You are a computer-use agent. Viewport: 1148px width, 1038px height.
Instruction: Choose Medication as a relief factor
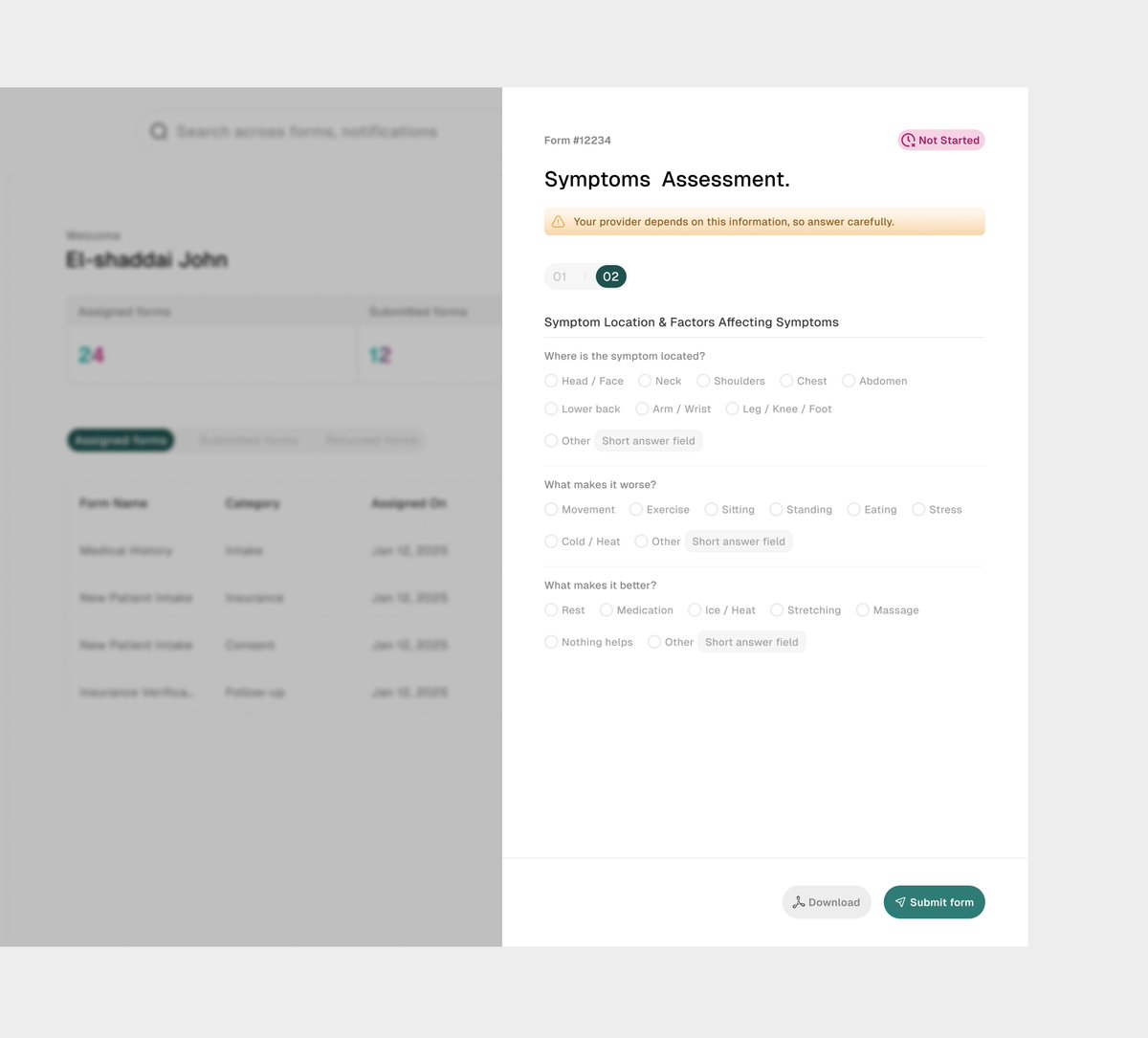607,610
